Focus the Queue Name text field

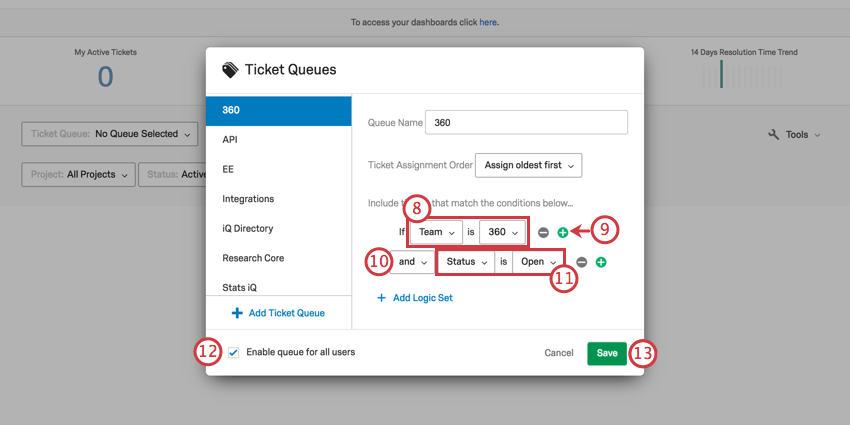pyautogui.click(x=526, y=122)
